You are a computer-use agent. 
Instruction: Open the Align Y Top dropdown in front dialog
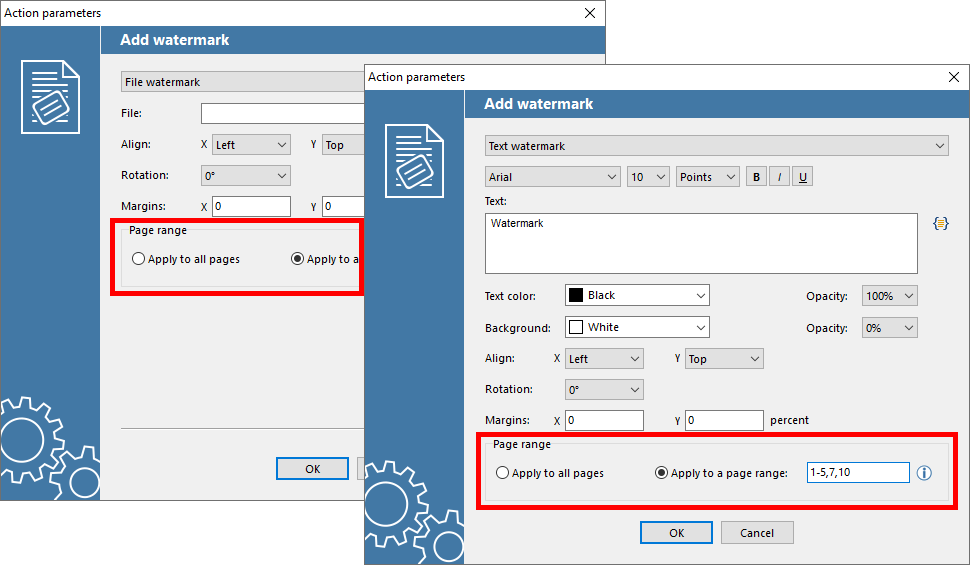coord(724,359)
